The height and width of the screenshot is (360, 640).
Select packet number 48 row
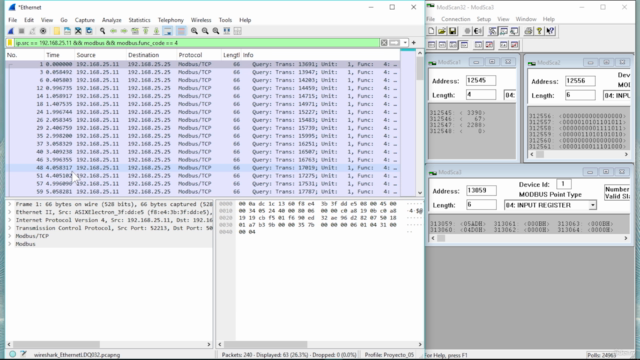(x=203, y=168)
